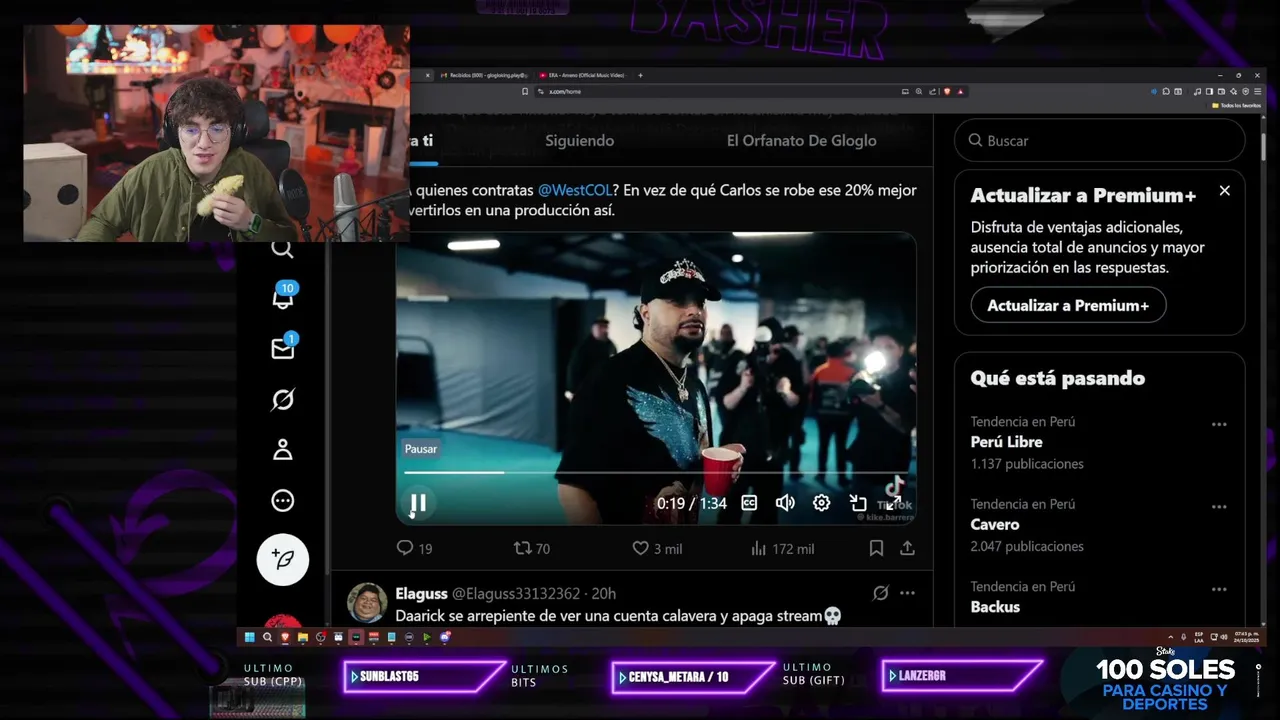Open video settings gear icon
1280x720 pixels.
tap(821, 503)
